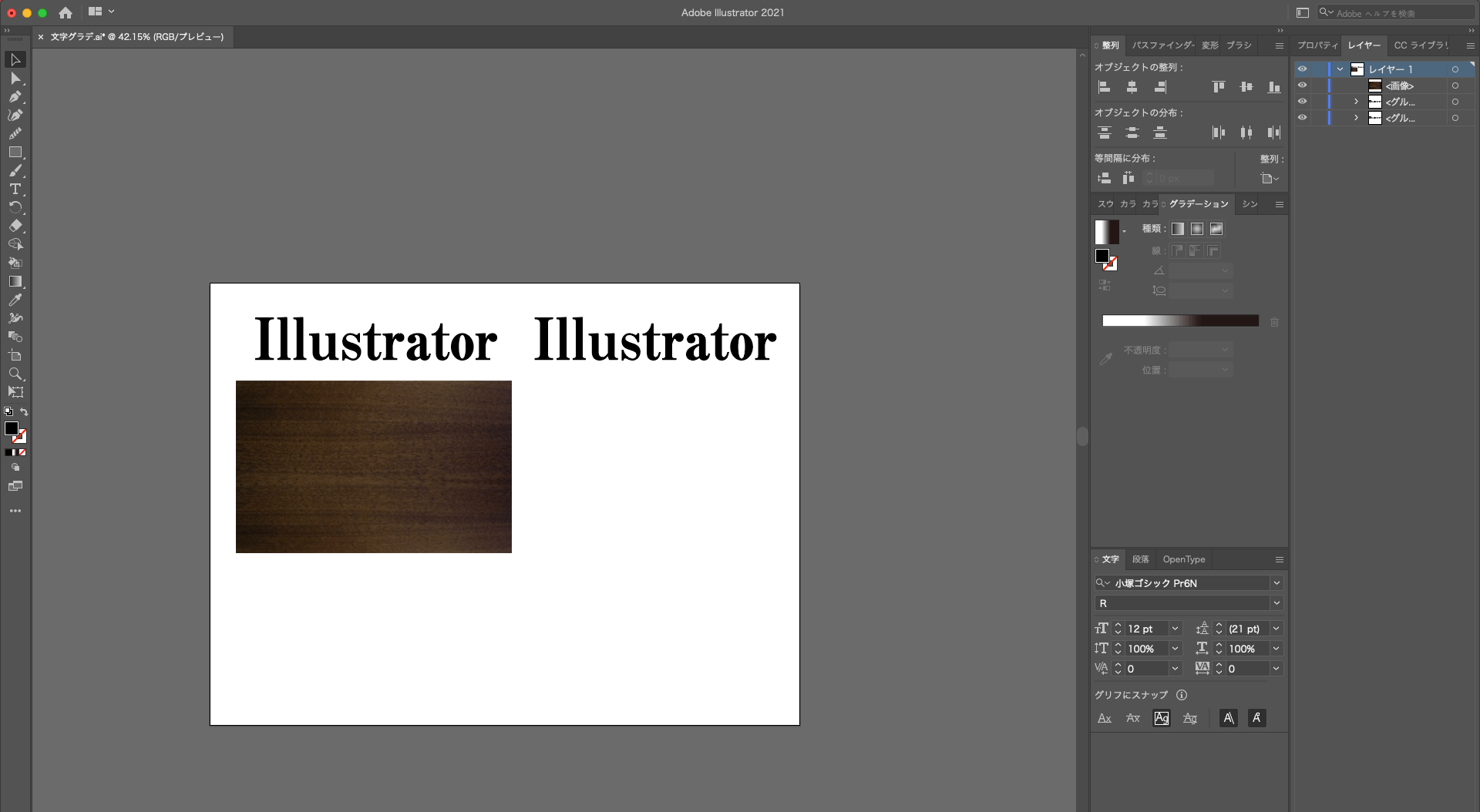The width and height of the screenshot is (1480, 812).
Task: Select the Eraser tool
Action: (x=15, y=226)
